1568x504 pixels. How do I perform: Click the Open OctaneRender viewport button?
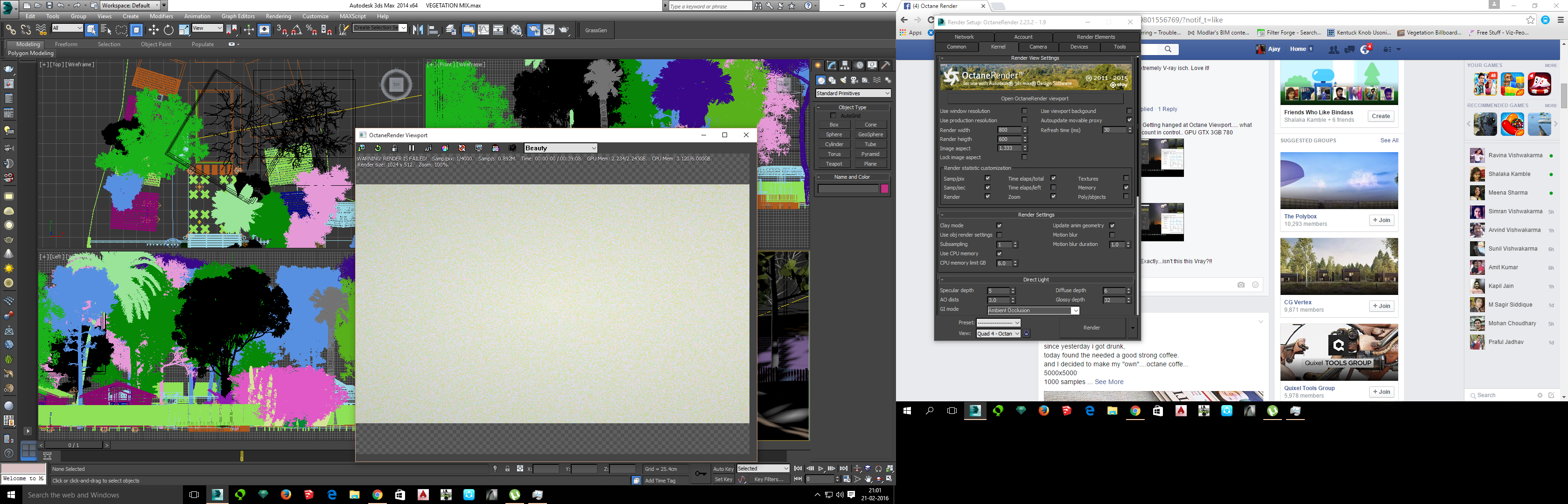coord(1035,98)
